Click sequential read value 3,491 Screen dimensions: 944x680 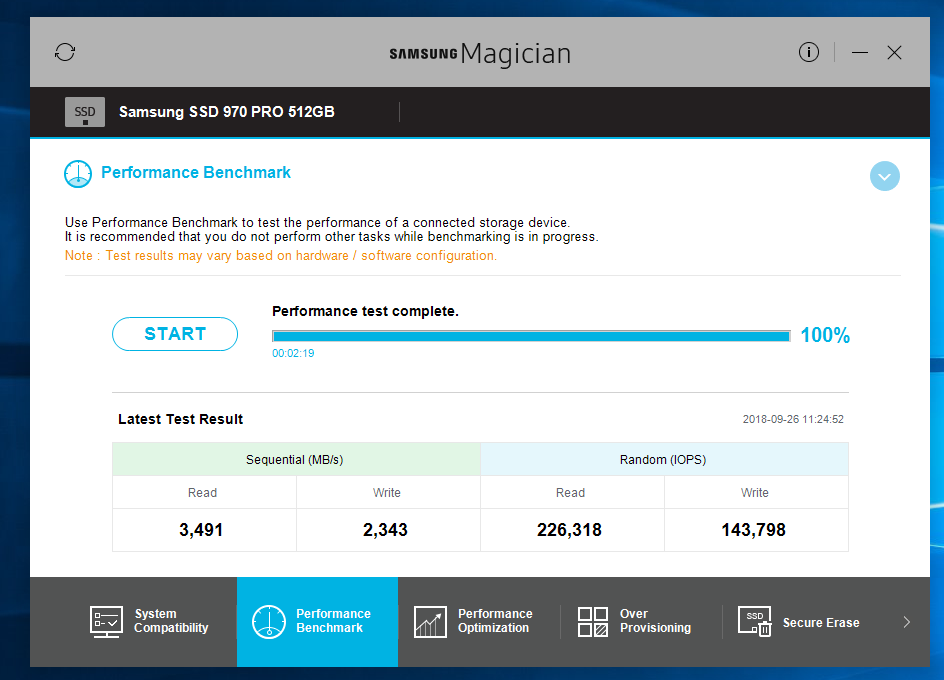(x=201, y=530)
